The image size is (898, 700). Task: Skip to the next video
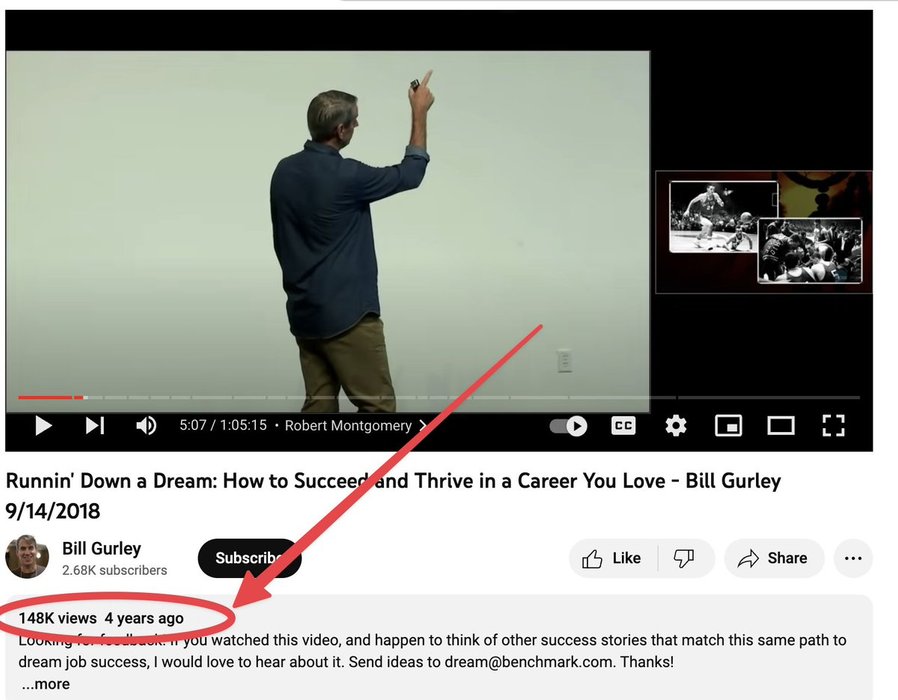point(95,426)
